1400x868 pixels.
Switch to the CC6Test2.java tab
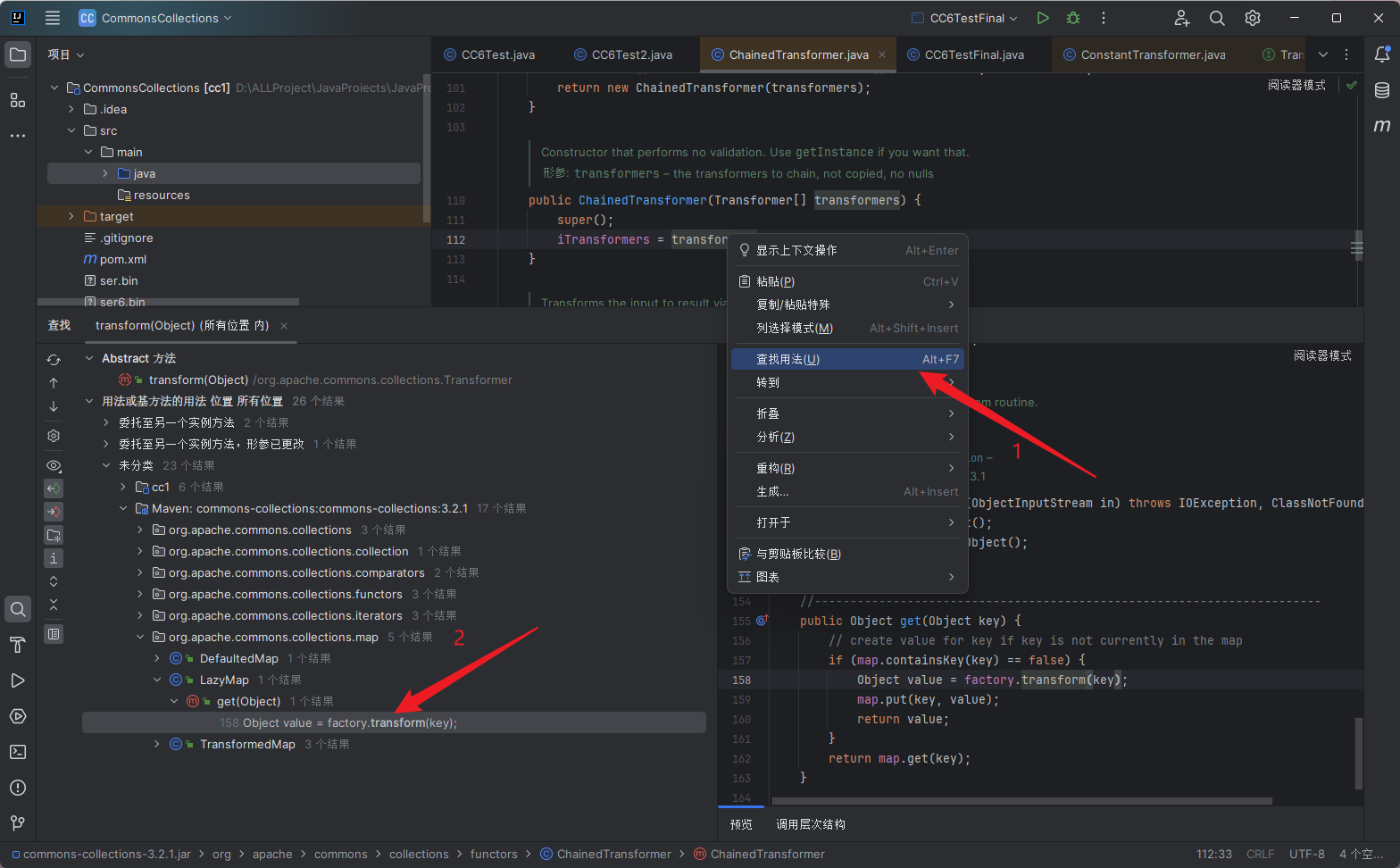click(x=631, y=54)
